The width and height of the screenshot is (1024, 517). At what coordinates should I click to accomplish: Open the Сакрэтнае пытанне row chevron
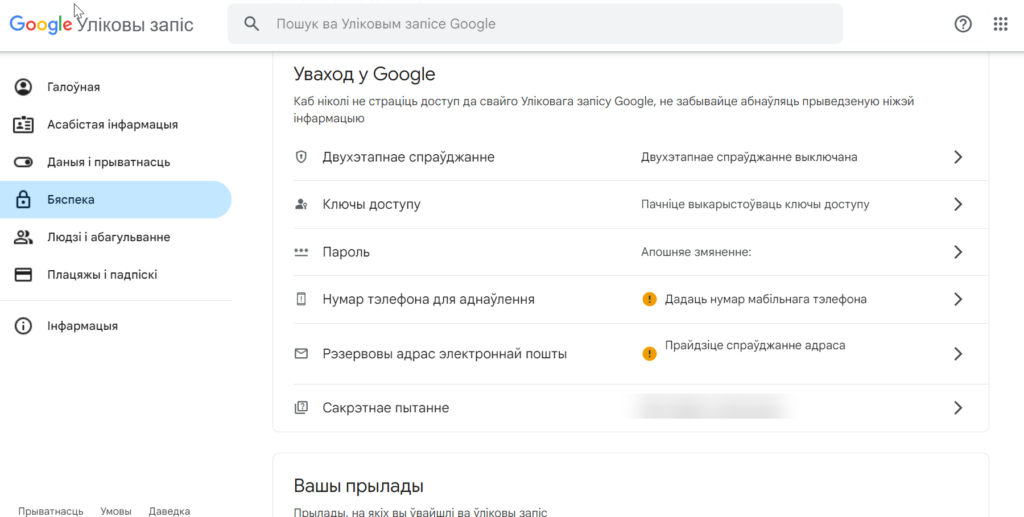[x=958, y=408]
